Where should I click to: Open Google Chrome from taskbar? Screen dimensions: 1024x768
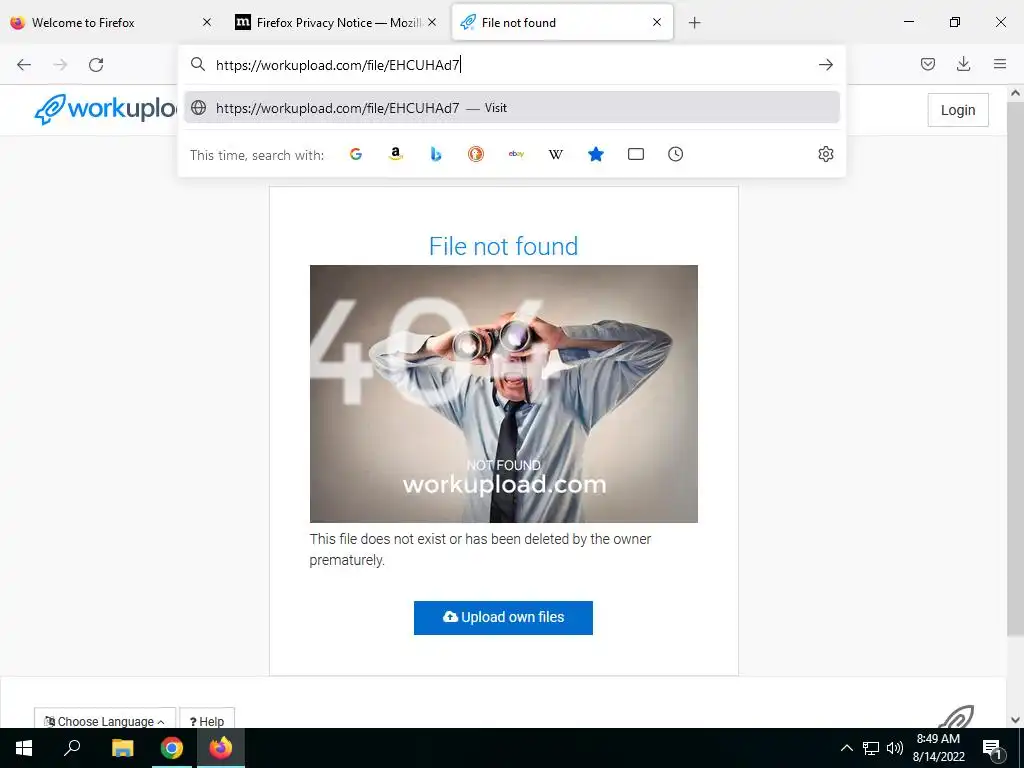click(172, 748)
